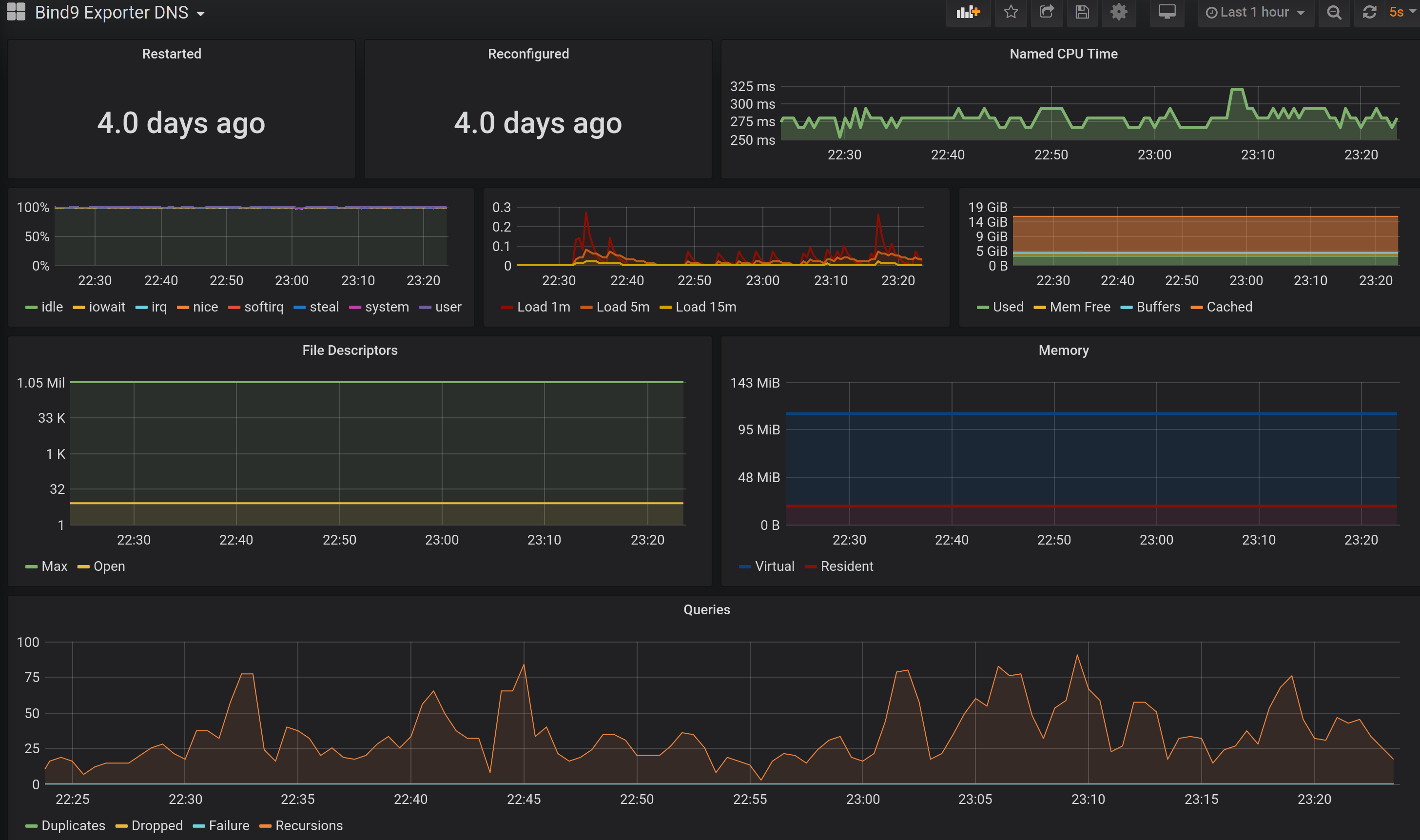Save dashboard with floppy disk icon

point(1082,13)
